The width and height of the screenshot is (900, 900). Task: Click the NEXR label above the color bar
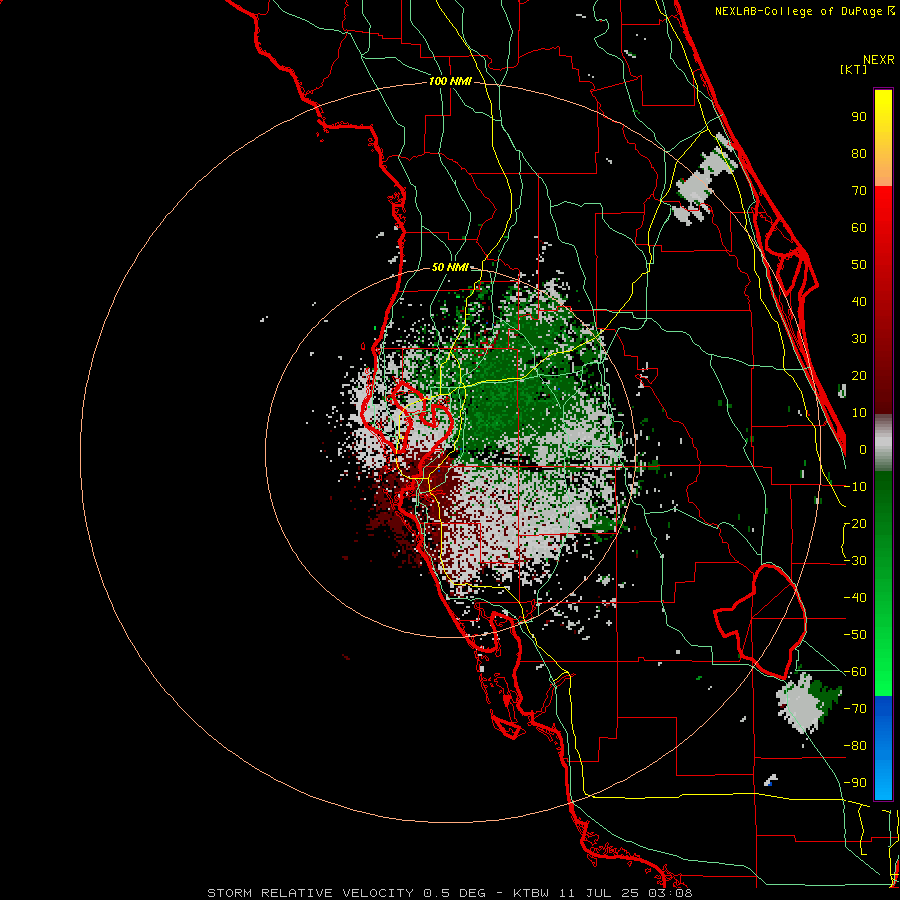(x=879, y=60)
